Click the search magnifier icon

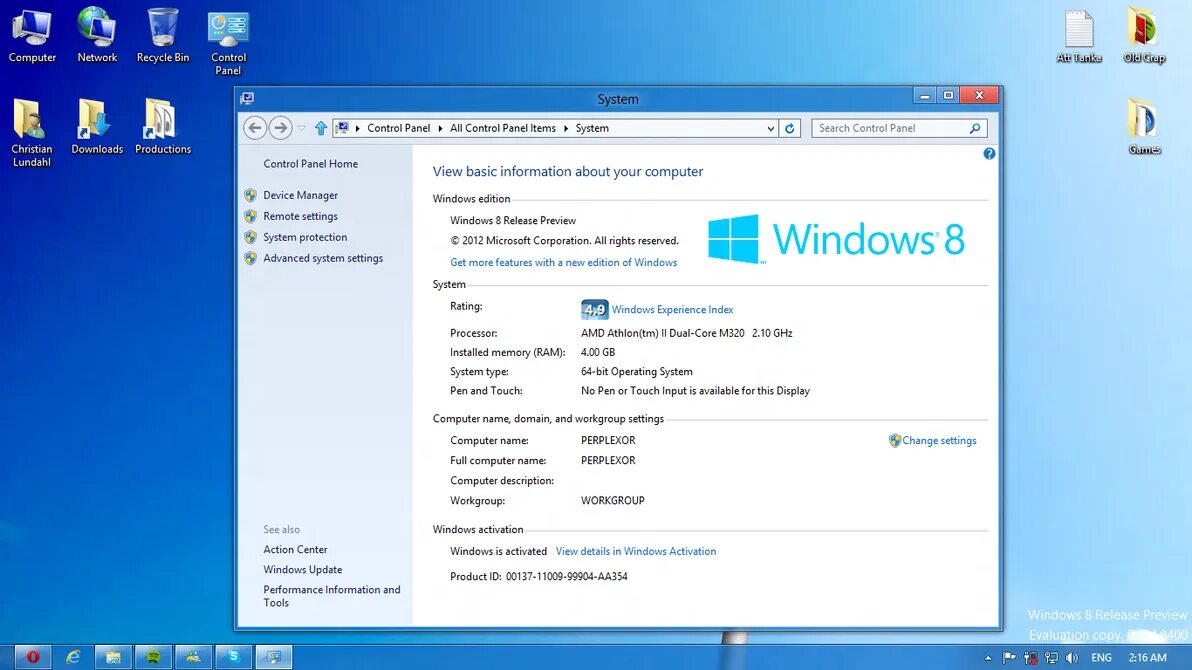pyautogui.click(x=975, y=129)
